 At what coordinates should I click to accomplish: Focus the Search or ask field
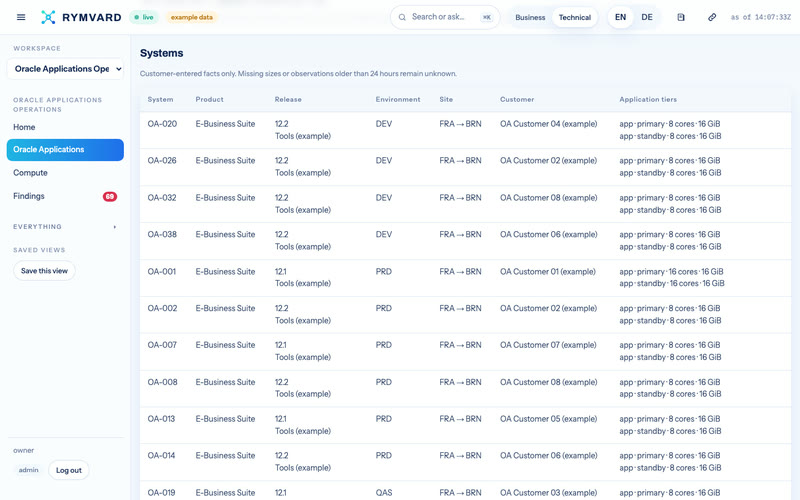click(445, 17)
